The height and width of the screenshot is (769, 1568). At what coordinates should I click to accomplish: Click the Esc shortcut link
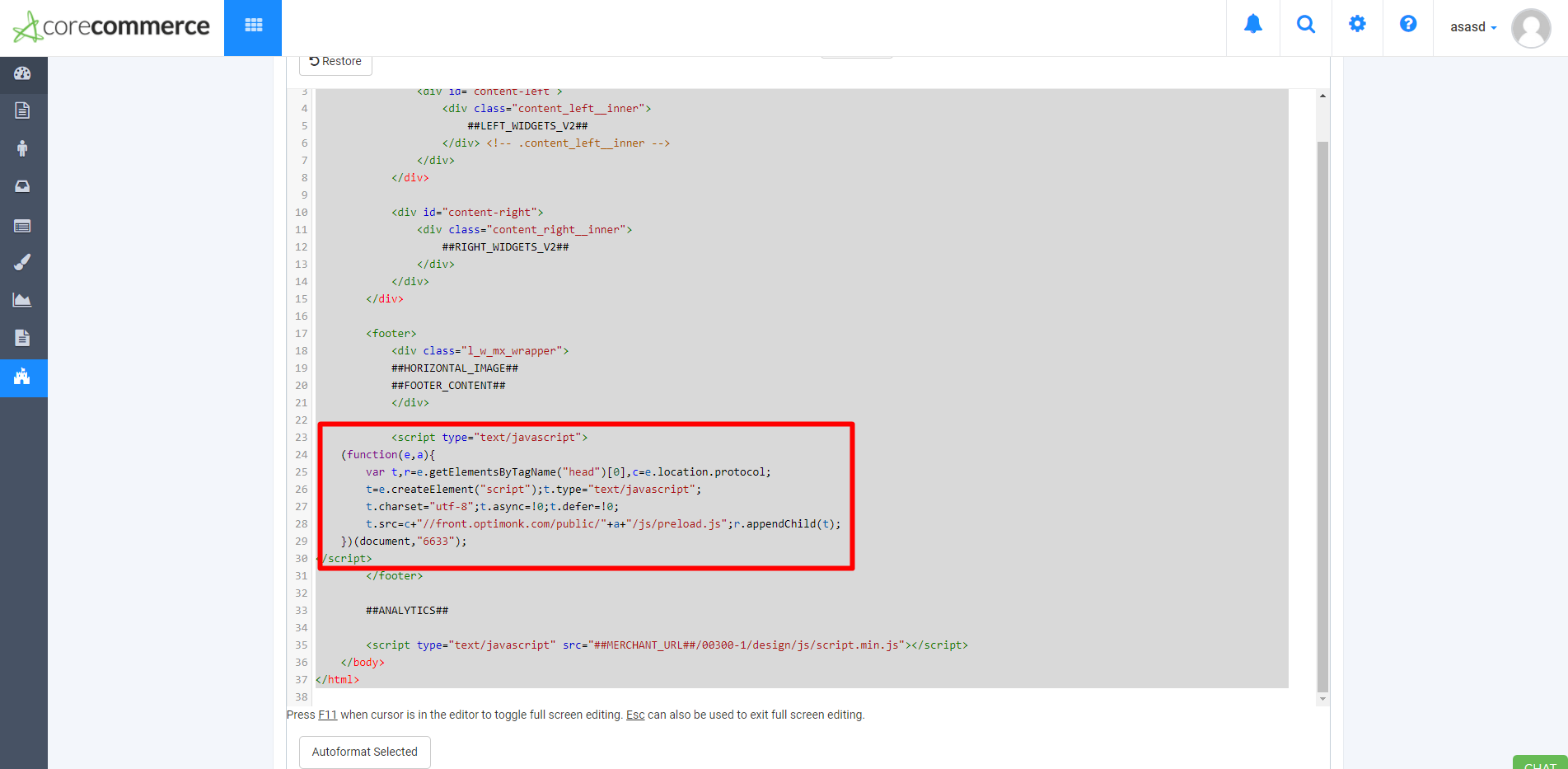click(635, 715)
